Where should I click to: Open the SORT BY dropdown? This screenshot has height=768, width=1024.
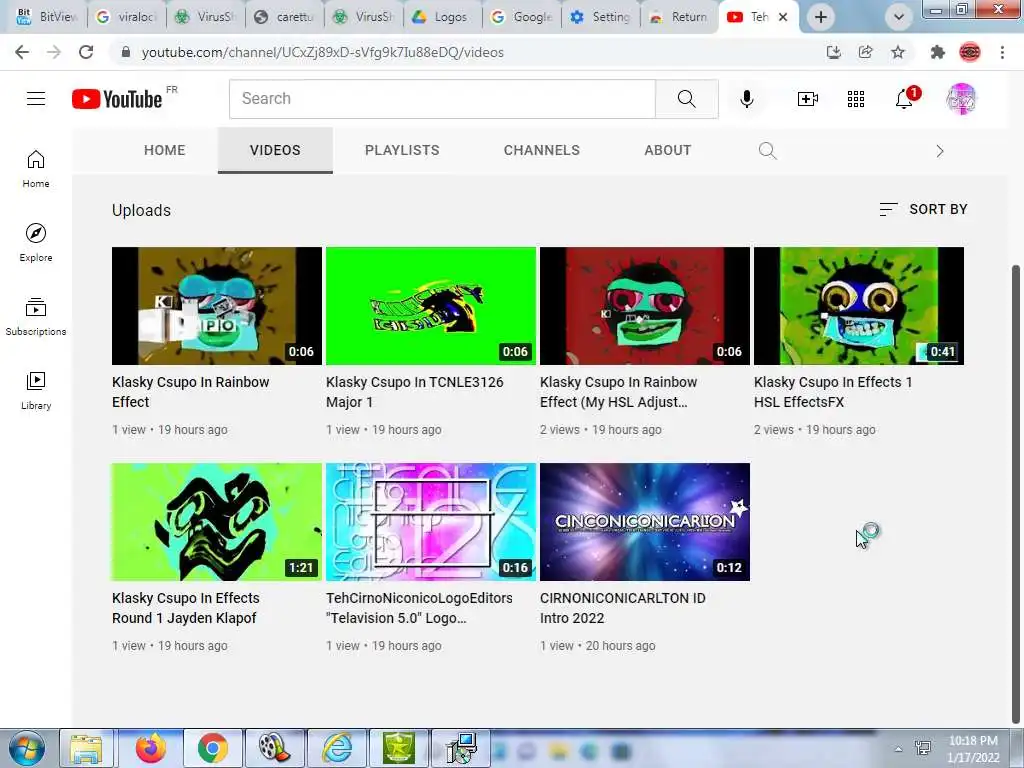923,210
